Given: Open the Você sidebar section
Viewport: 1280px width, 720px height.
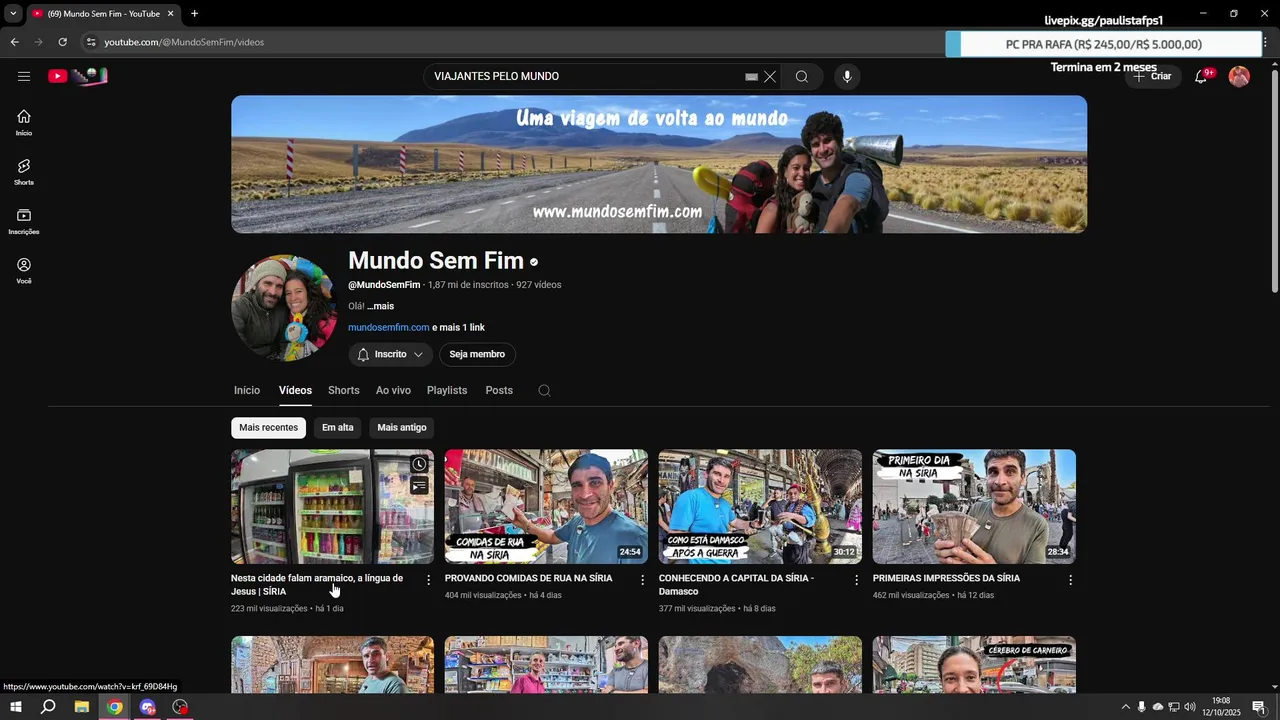Looking at the screenshot, I should click(24, 271).
